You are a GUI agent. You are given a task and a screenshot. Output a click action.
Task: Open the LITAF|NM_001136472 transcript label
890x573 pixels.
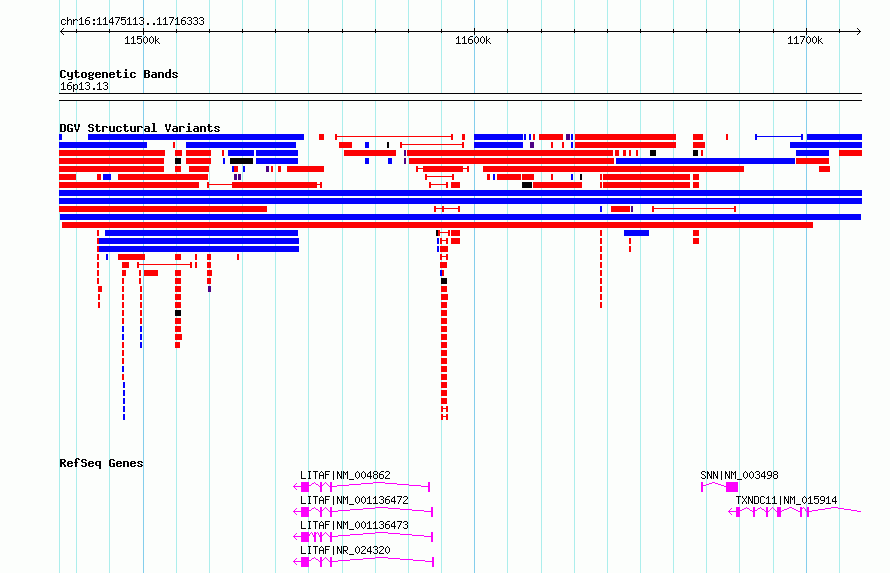pyautogui.click(x=354, y=500)
